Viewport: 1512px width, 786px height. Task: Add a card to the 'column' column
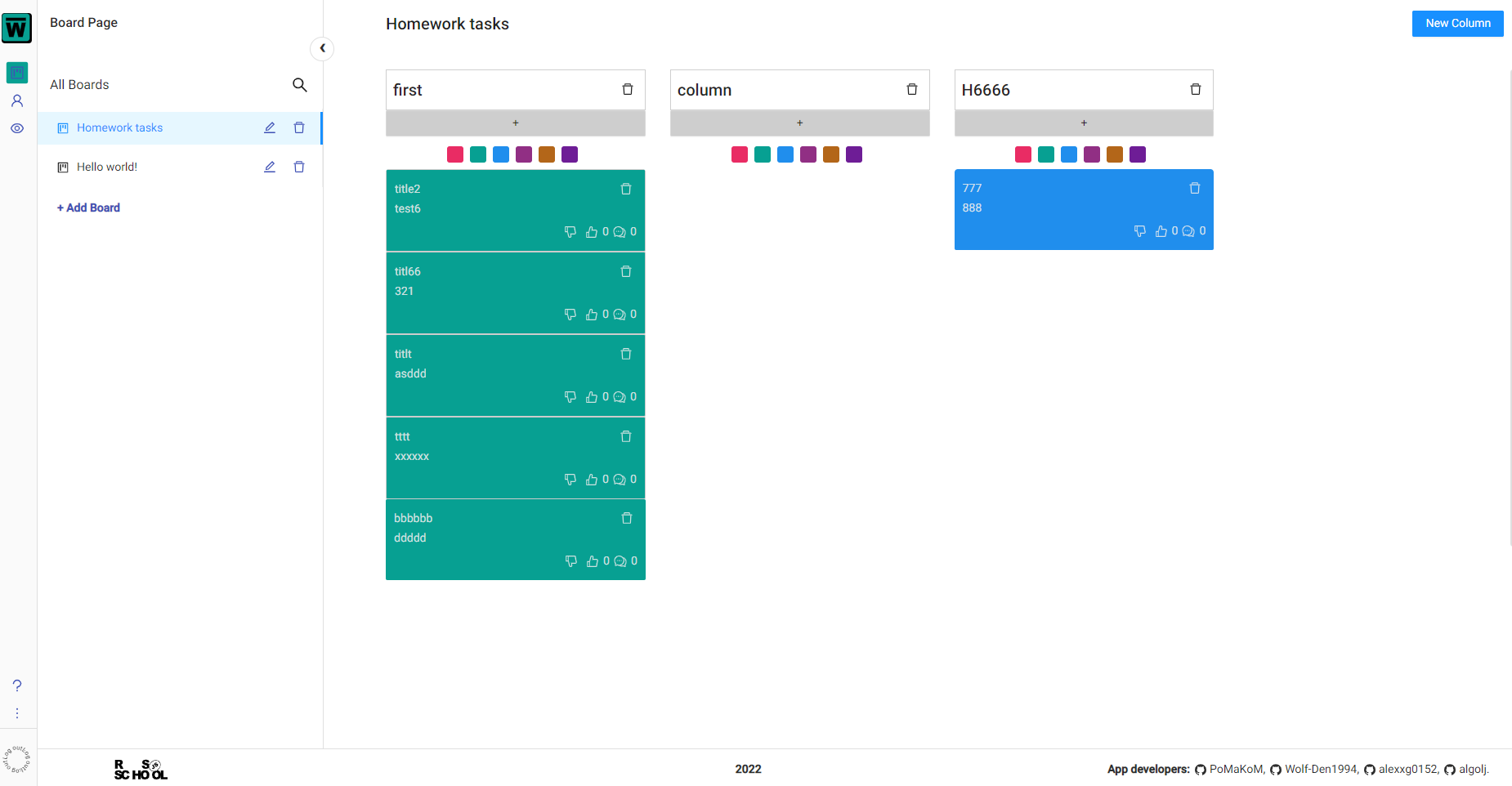click(800, 123)
